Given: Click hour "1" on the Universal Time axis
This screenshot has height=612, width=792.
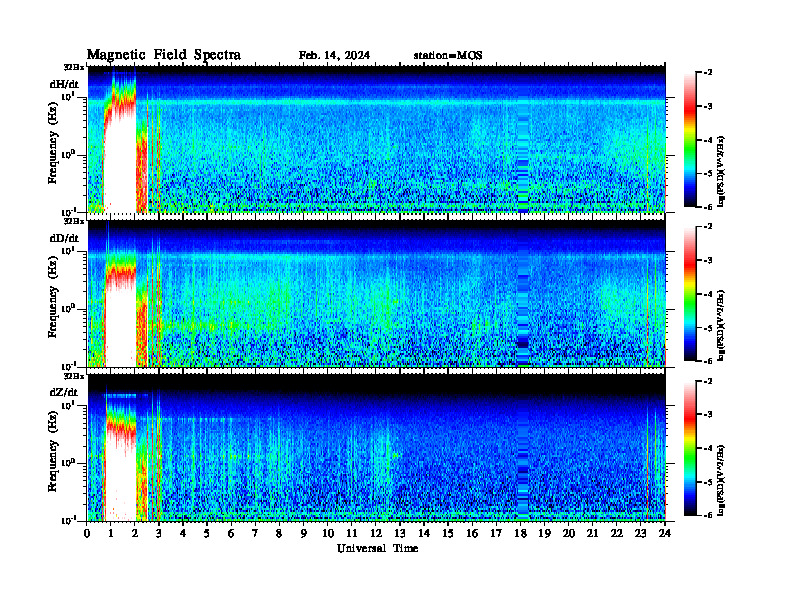Looking at the screenshot, I should point(111,534).
